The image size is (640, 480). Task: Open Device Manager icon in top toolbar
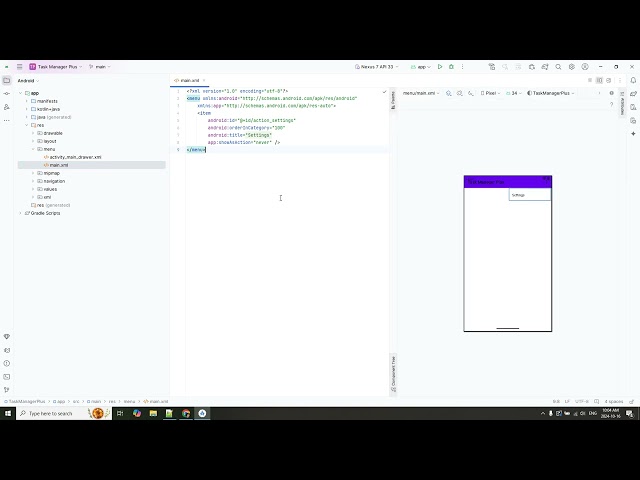[x=531, y=67]
